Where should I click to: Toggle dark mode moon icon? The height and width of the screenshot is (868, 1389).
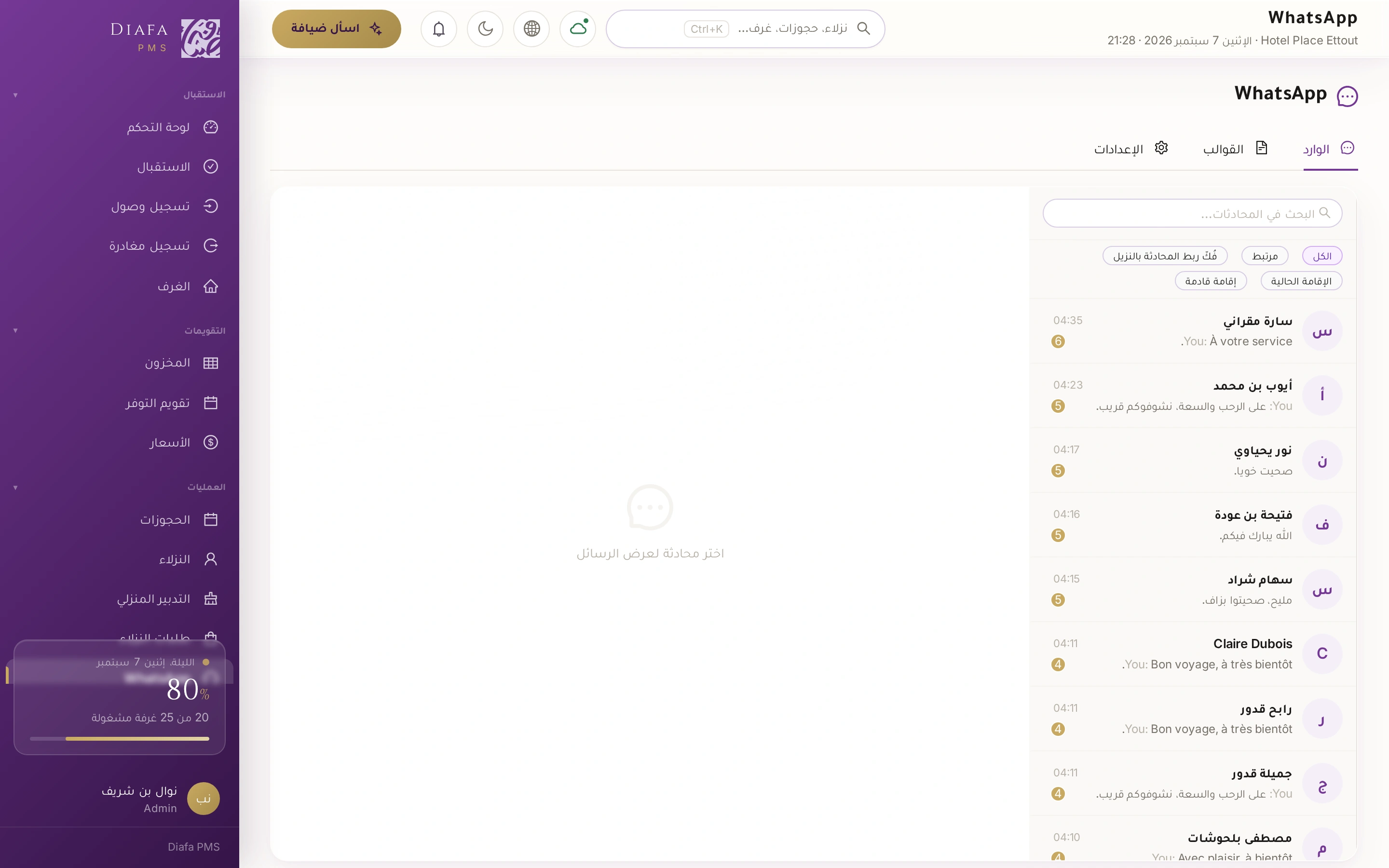(x=485, y=29)
